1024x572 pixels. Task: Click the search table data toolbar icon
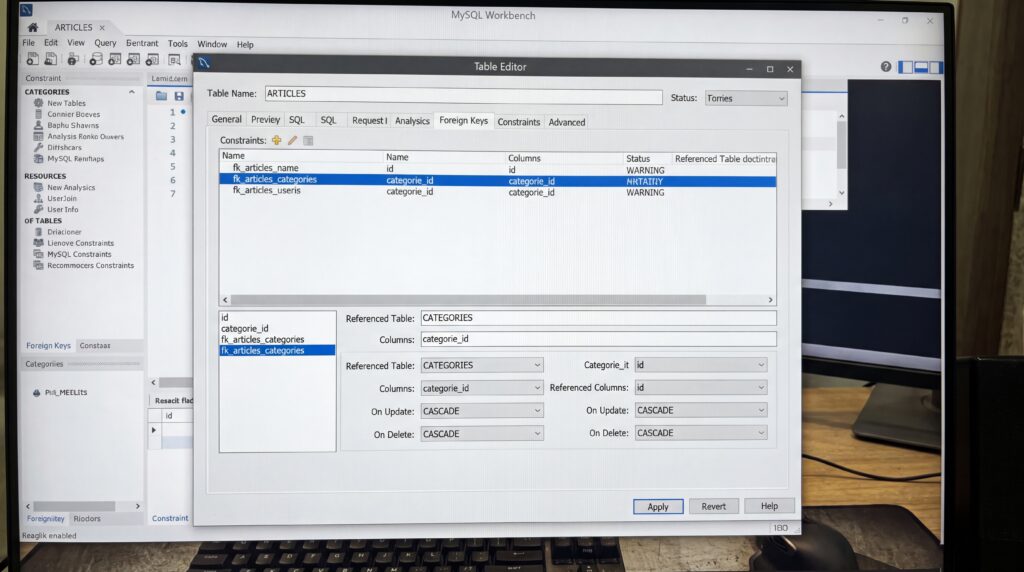point(174,59)
